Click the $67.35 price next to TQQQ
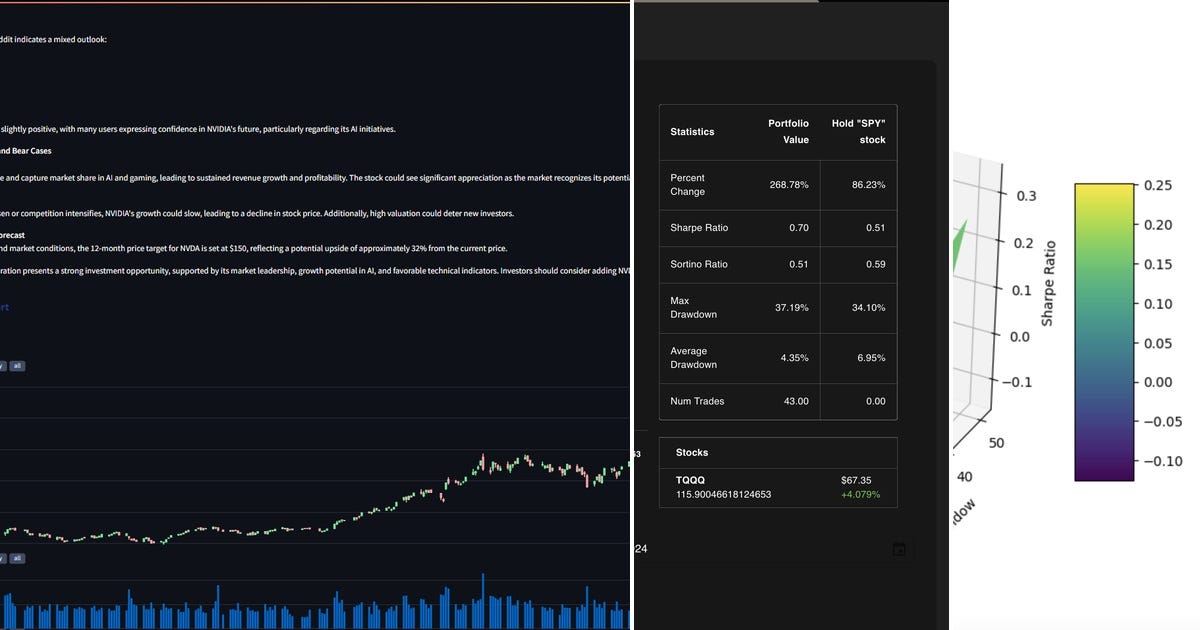Image resolution: width=1200 pixels, height=630 pixels. 856,480
